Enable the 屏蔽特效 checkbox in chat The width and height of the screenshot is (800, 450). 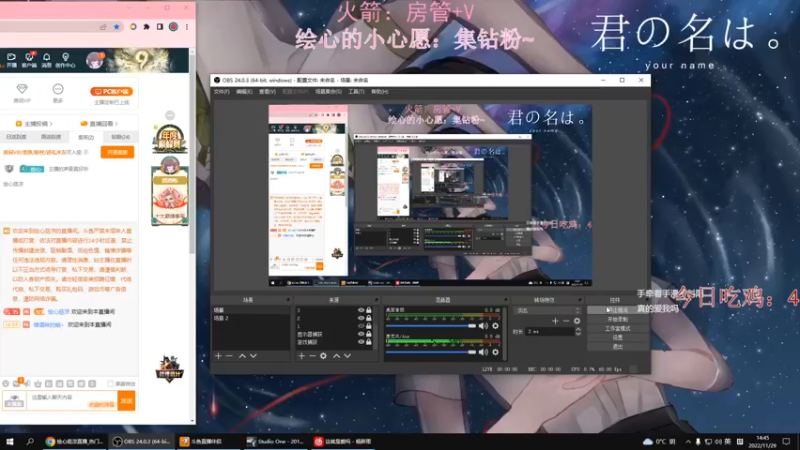click(x=110, y=384)
